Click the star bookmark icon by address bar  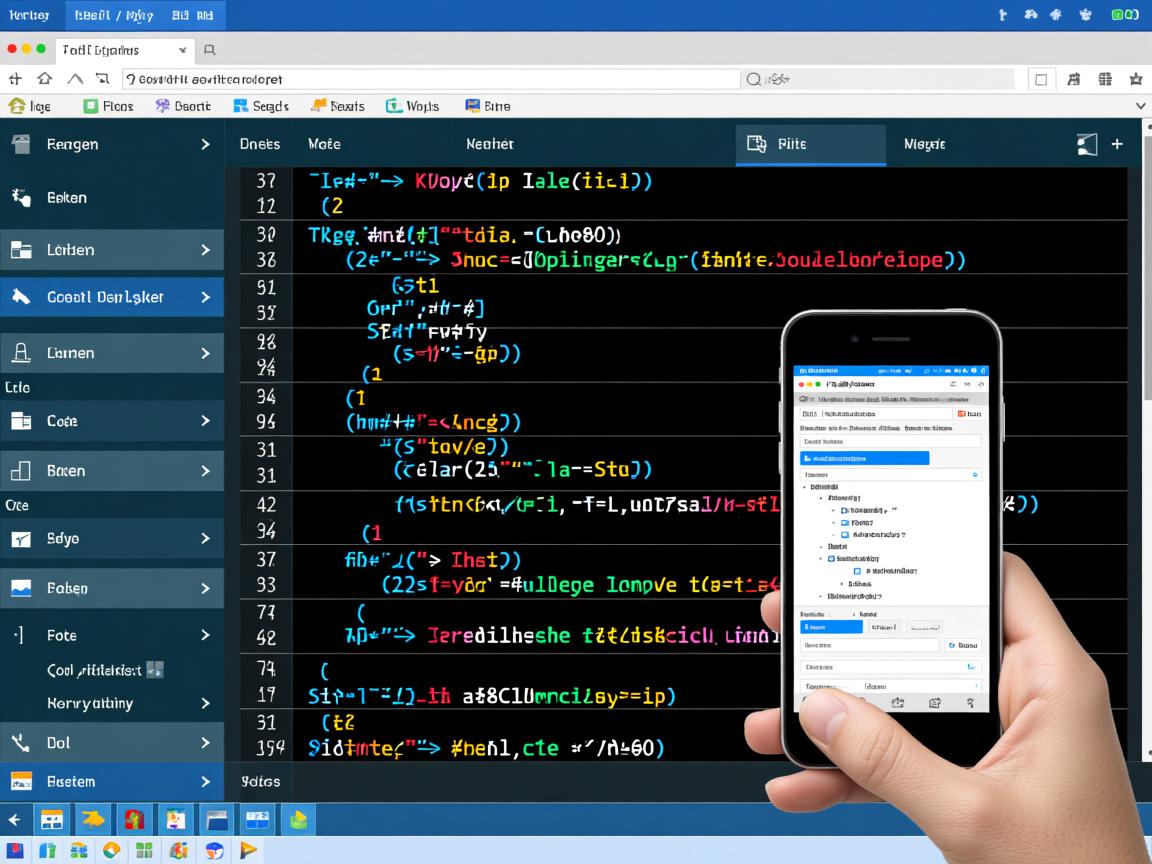(1135, 79)
